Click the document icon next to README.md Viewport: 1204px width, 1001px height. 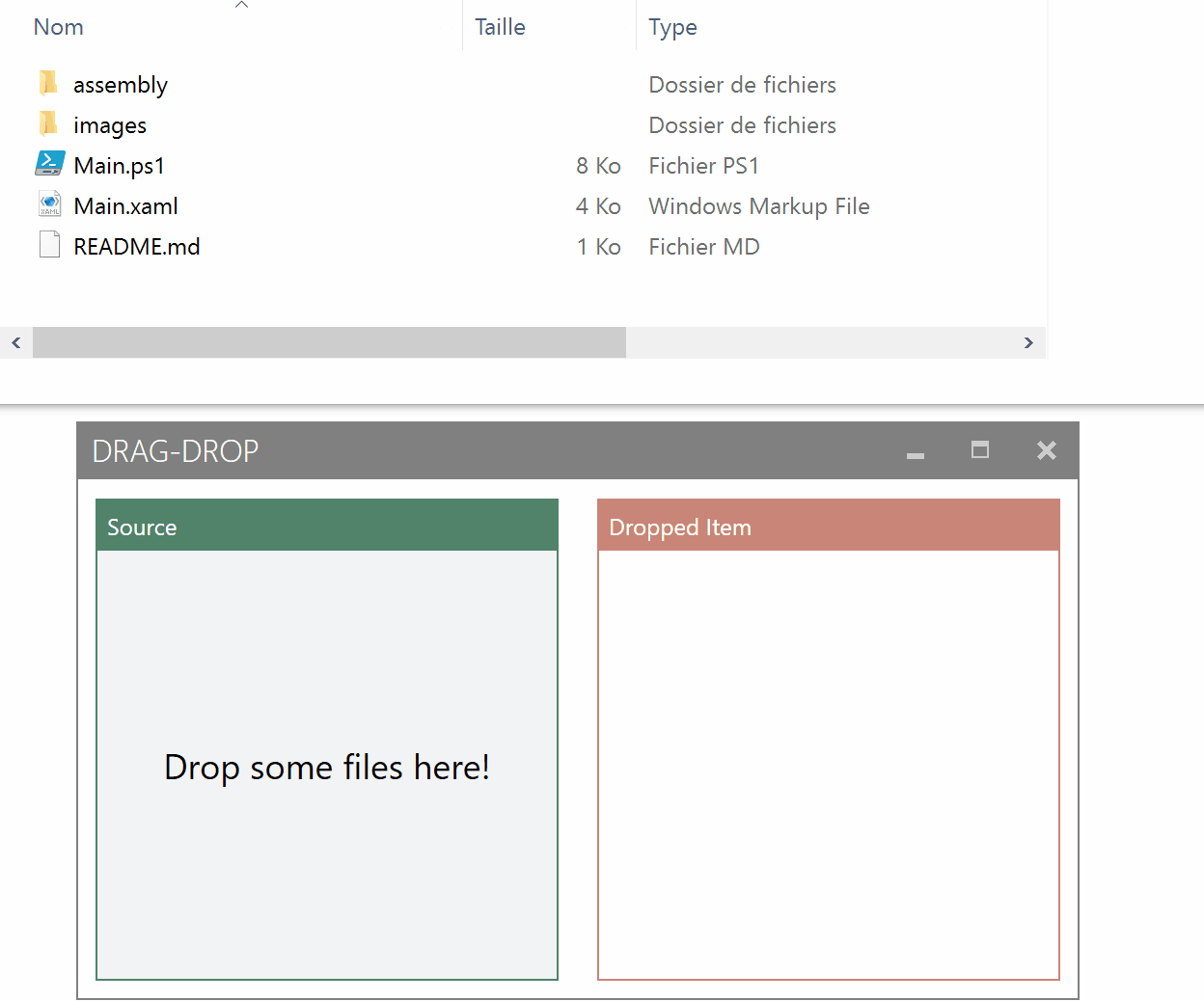49,245
